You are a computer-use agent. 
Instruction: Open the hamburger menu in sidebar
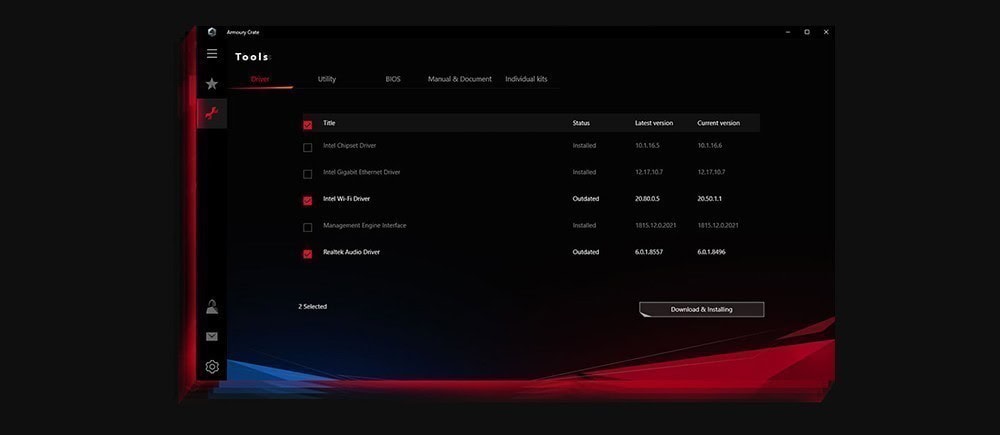coord(212,54)
